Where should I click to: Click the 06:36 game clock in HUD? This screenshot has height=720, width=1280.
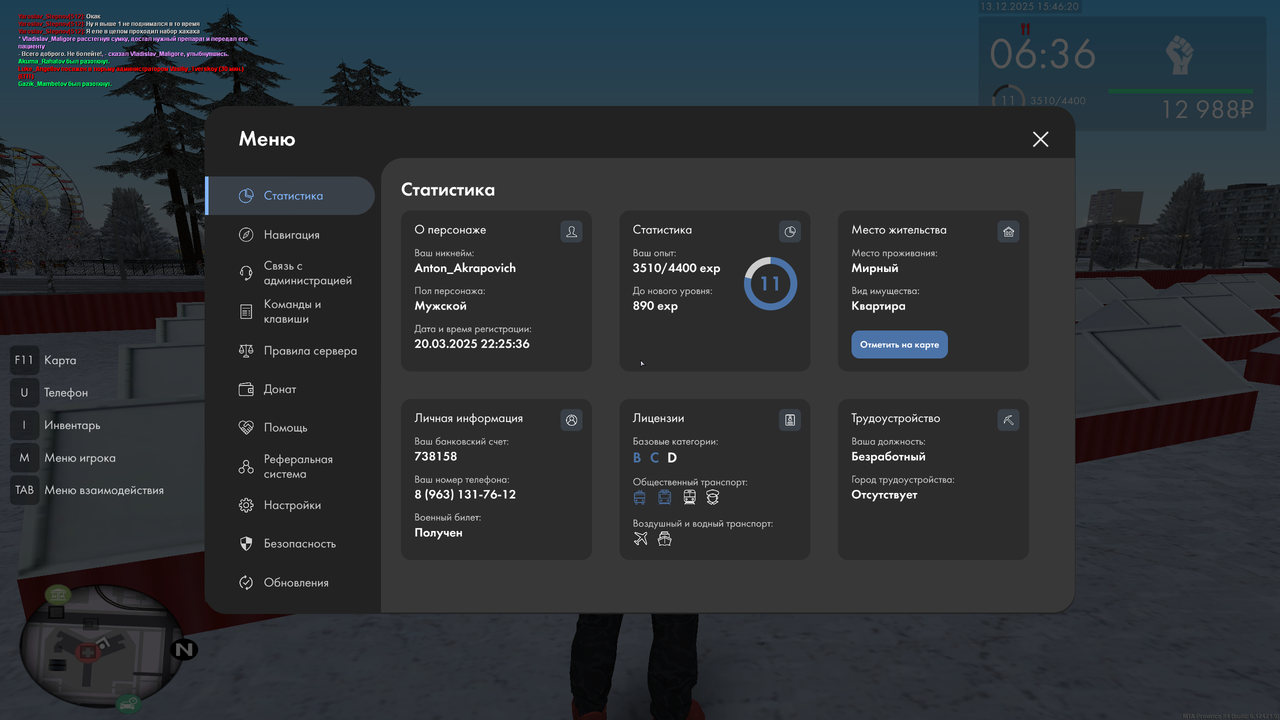pyautogui.click(x=1043, y=54)
